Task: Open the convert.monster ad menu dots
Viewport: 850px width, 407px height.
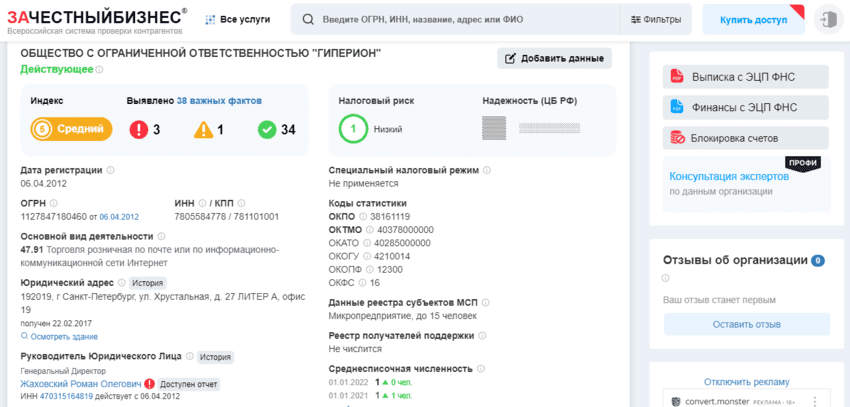Action: (x=814, y=402)
